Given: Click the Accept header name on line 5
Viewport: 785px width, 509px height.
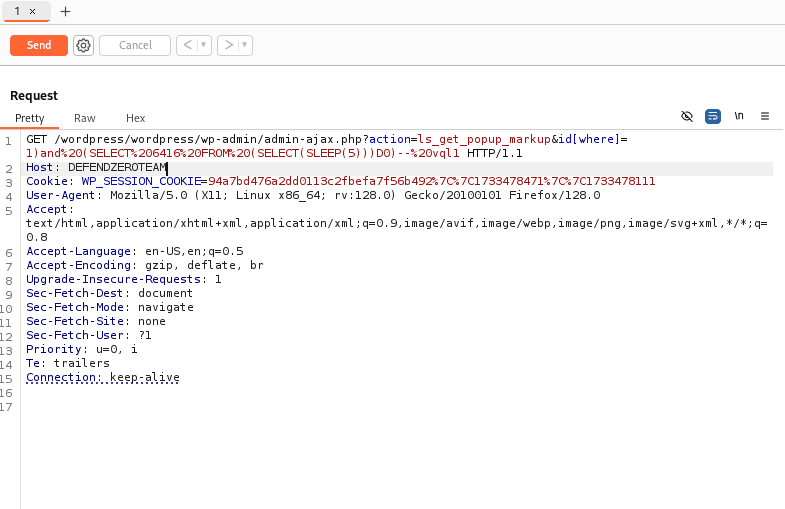Looking at the screenshot, I should click(47, 209).
